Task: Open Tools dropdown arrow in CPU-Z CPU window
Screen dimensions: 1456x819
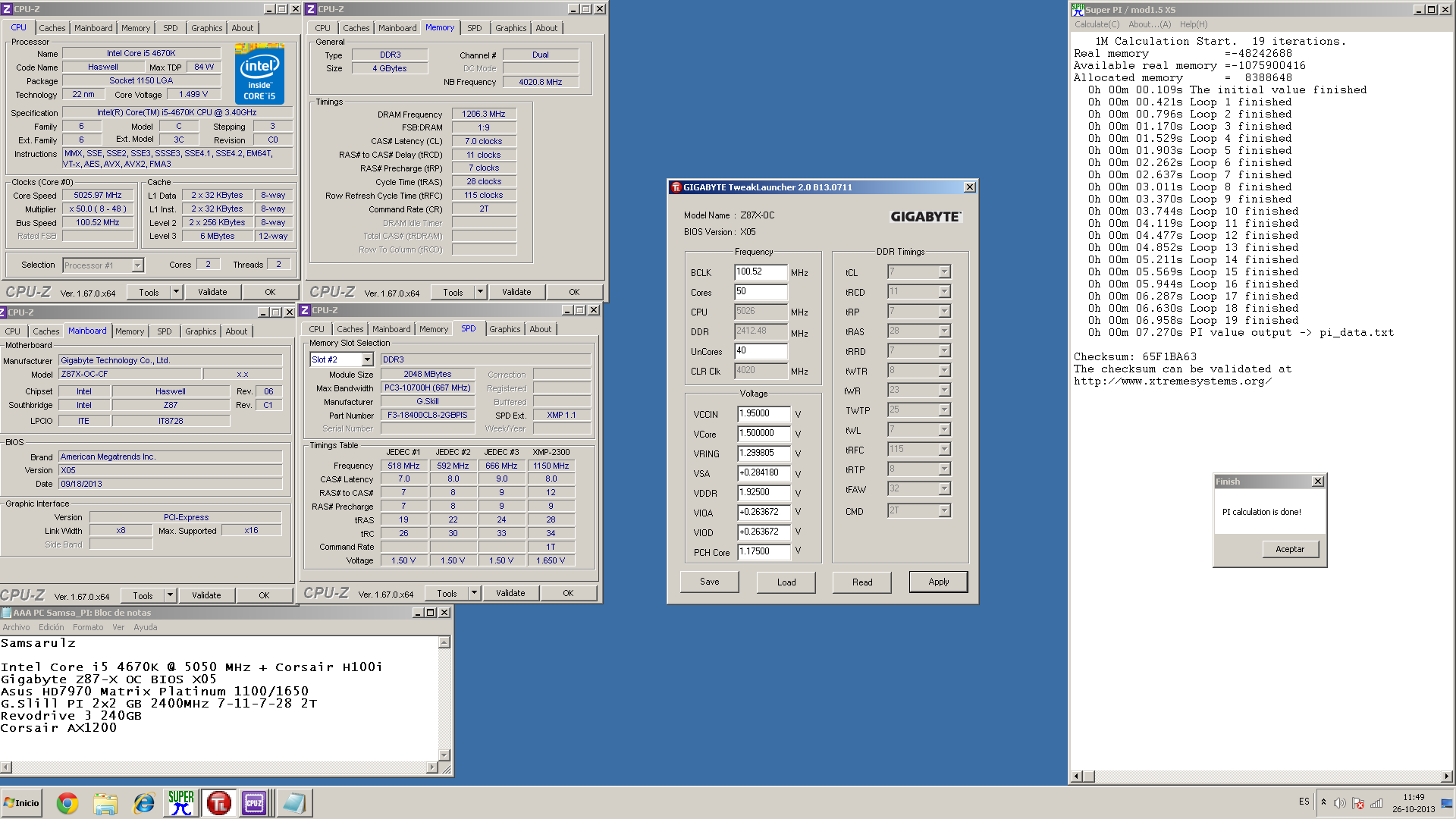Action: coord(176,292)
